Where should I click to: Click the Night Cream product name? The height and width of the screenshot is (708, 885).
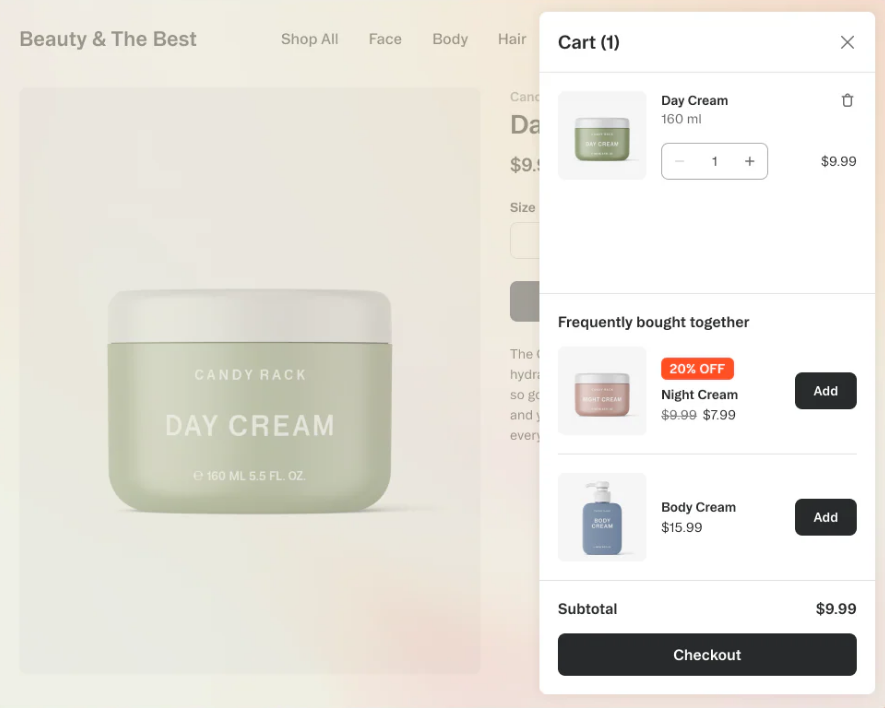pos(699,395)
